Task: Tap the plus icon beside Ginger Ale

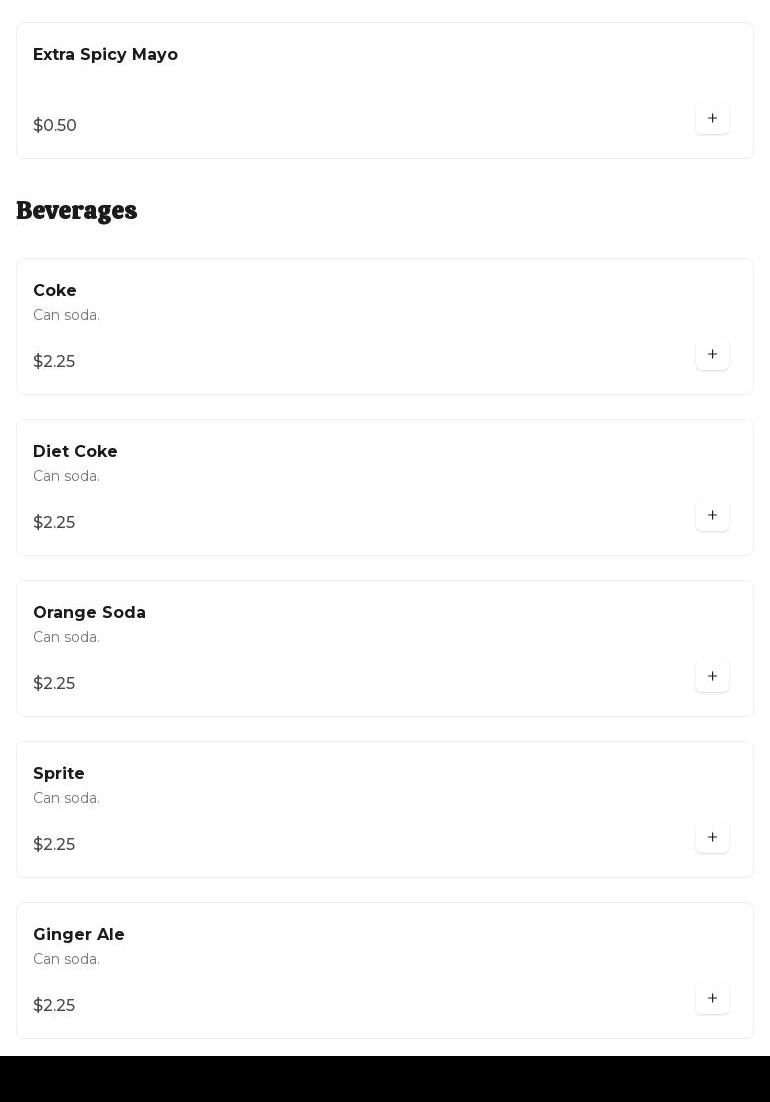Action: tap(712, 998)
